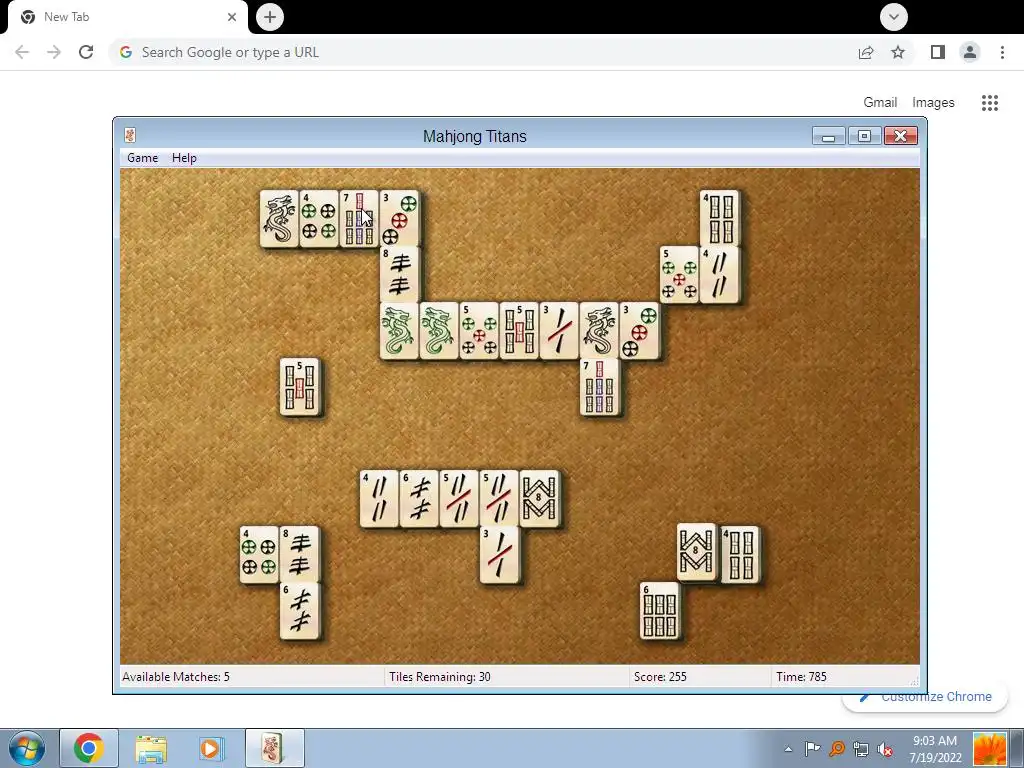Show the Chrome side panel
1024x768 pixels.
coord(938,52)
